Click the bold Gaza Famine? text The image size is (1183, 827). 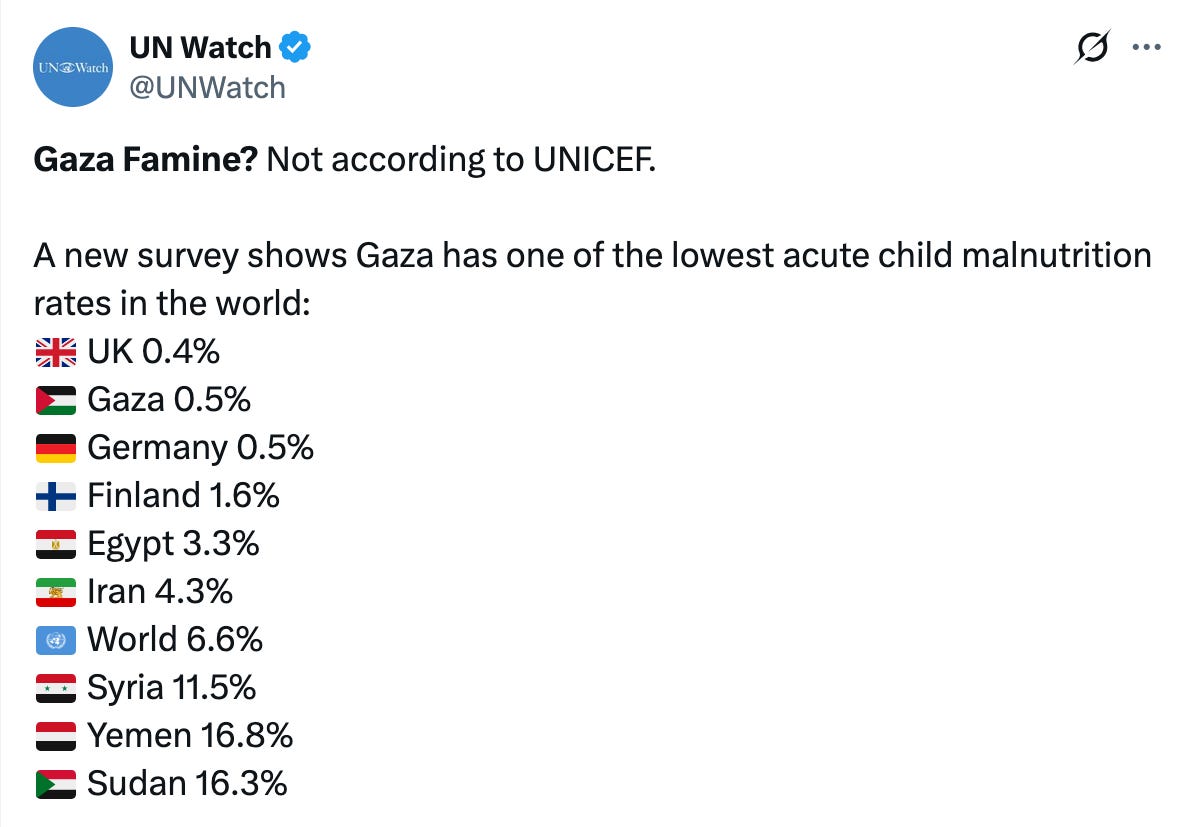[x=146, y=159]
